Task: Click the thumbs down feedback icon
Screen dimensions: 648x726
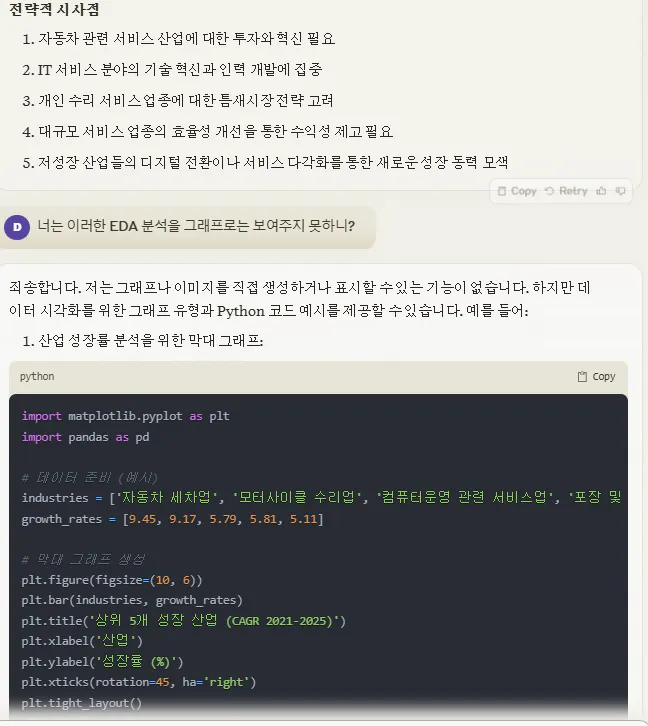Action: pyautogui.click(x=621, y=191)
